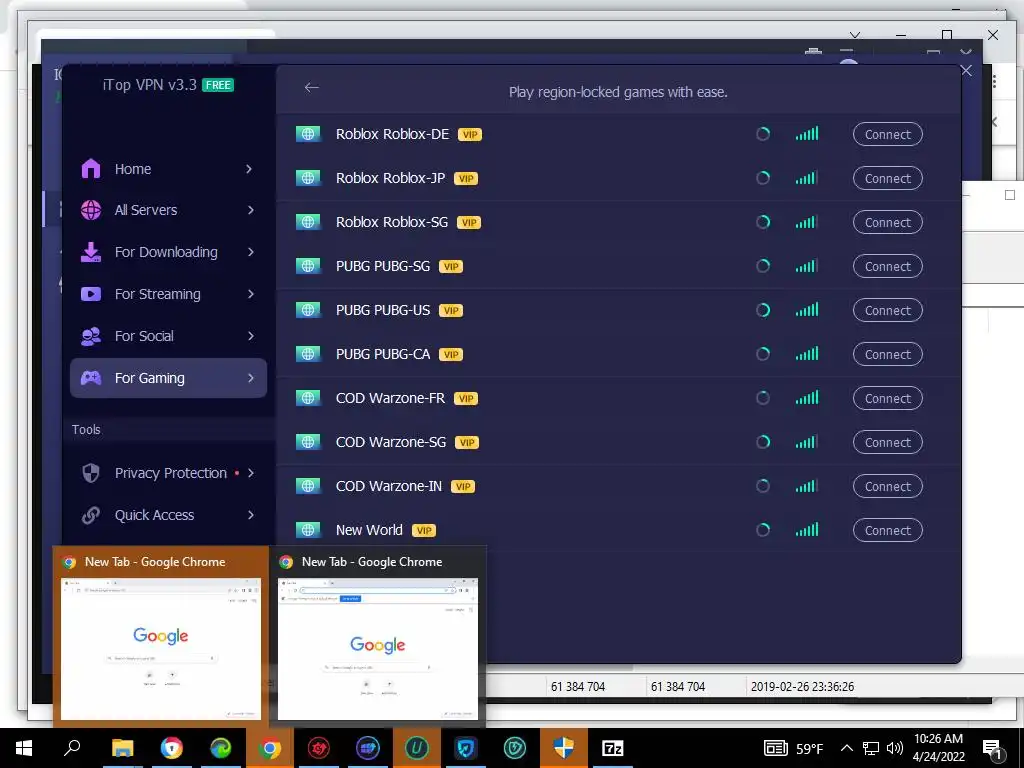Connect to the Roblox Roblox-DE server
1024x768 pixels.
(x=888, y=135)
